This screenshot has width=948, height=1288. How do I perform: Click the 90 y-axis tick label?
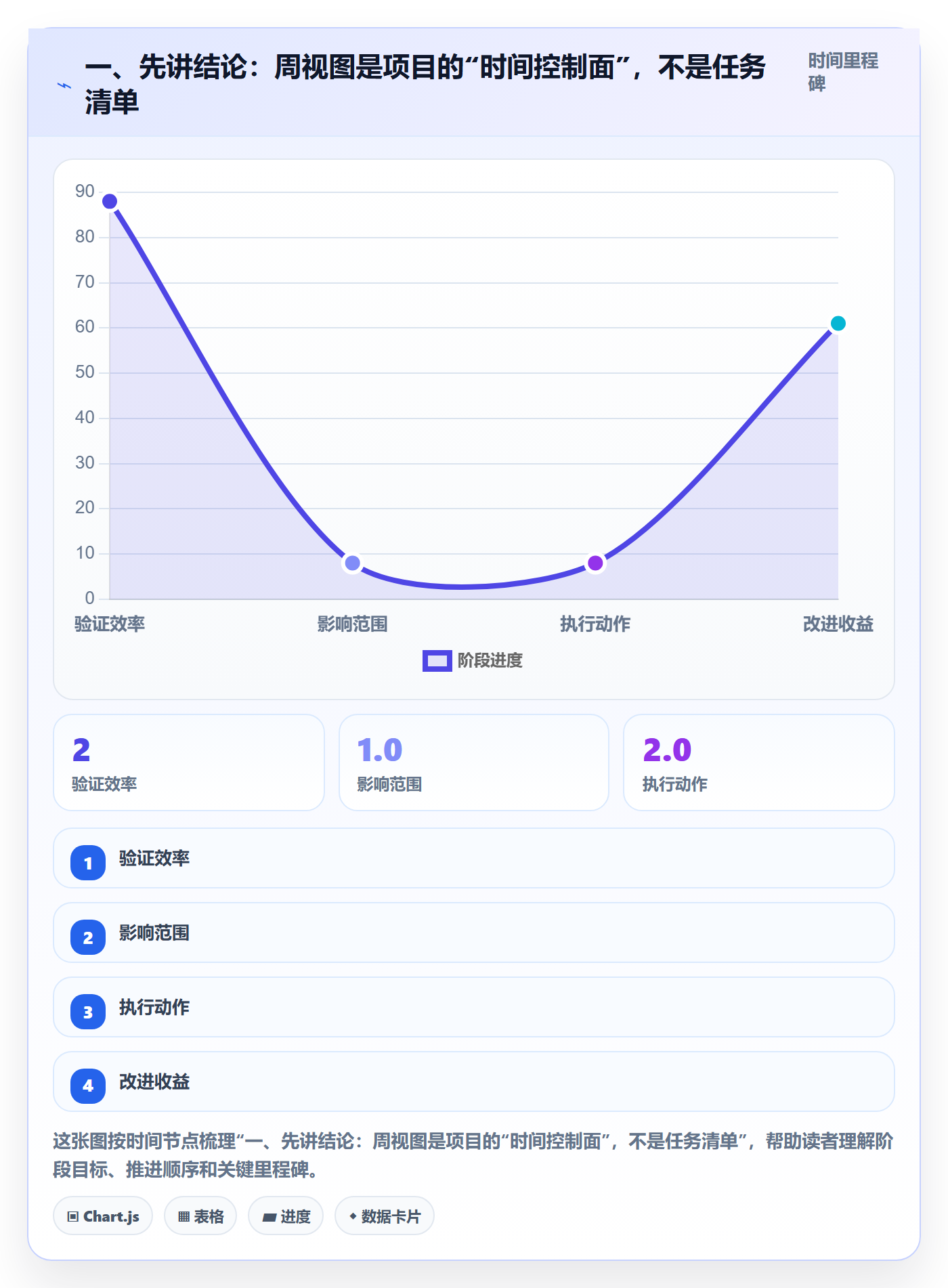pos(85,192)
